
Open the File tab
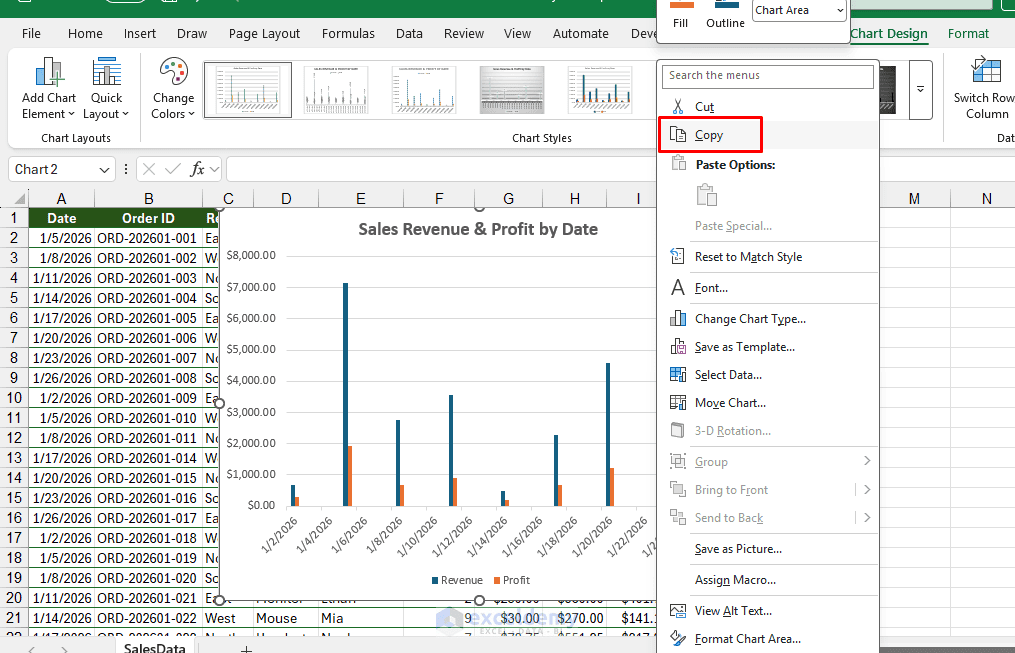coord(31,34)
